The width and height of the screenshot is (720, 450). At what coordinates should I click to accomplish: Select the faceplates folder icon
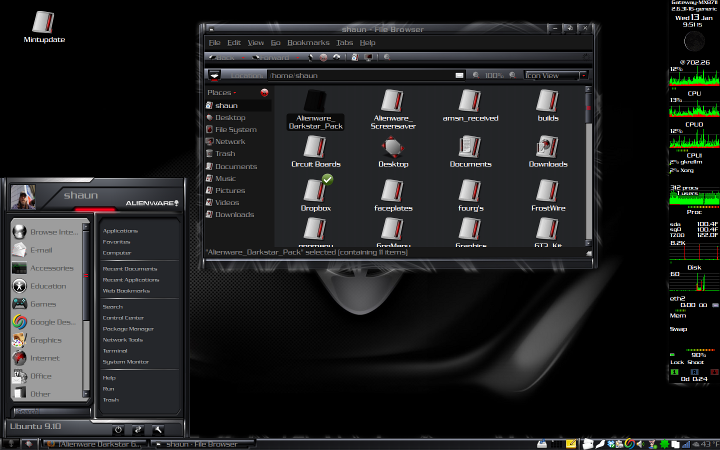coord(393,191)
